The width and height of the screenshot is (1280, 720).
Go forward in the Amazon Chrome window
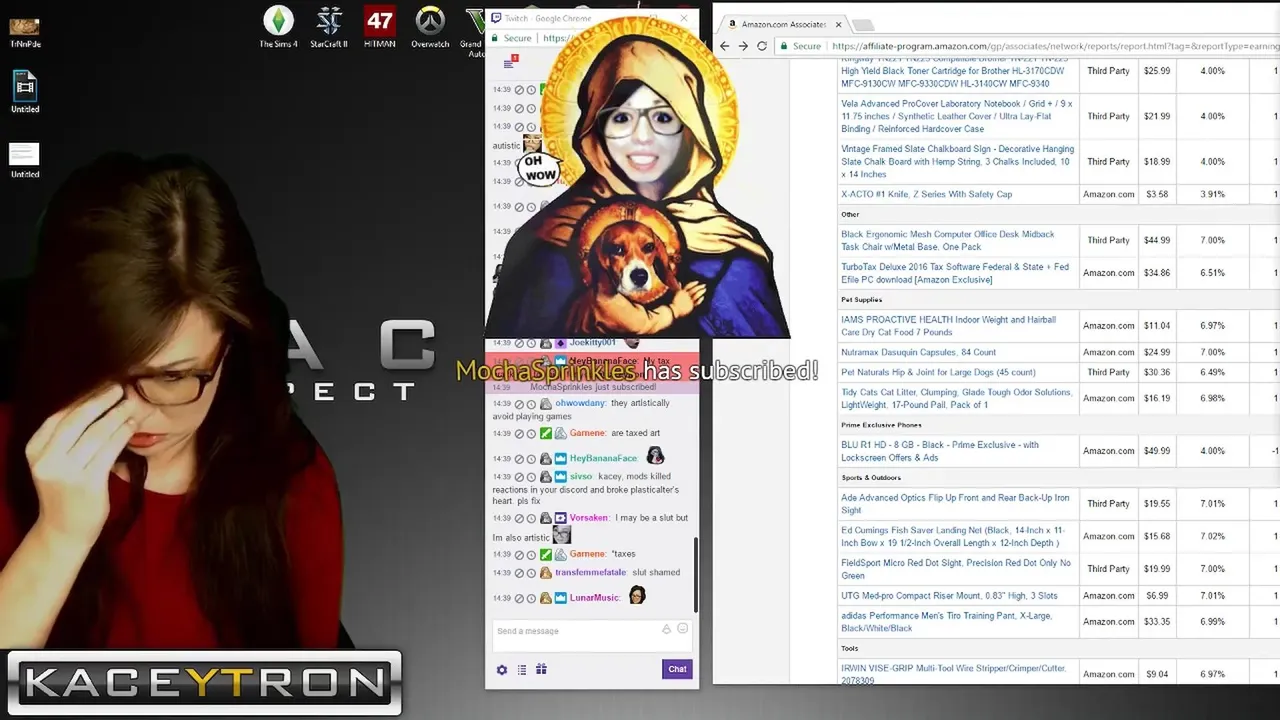[x=743, y=46]
